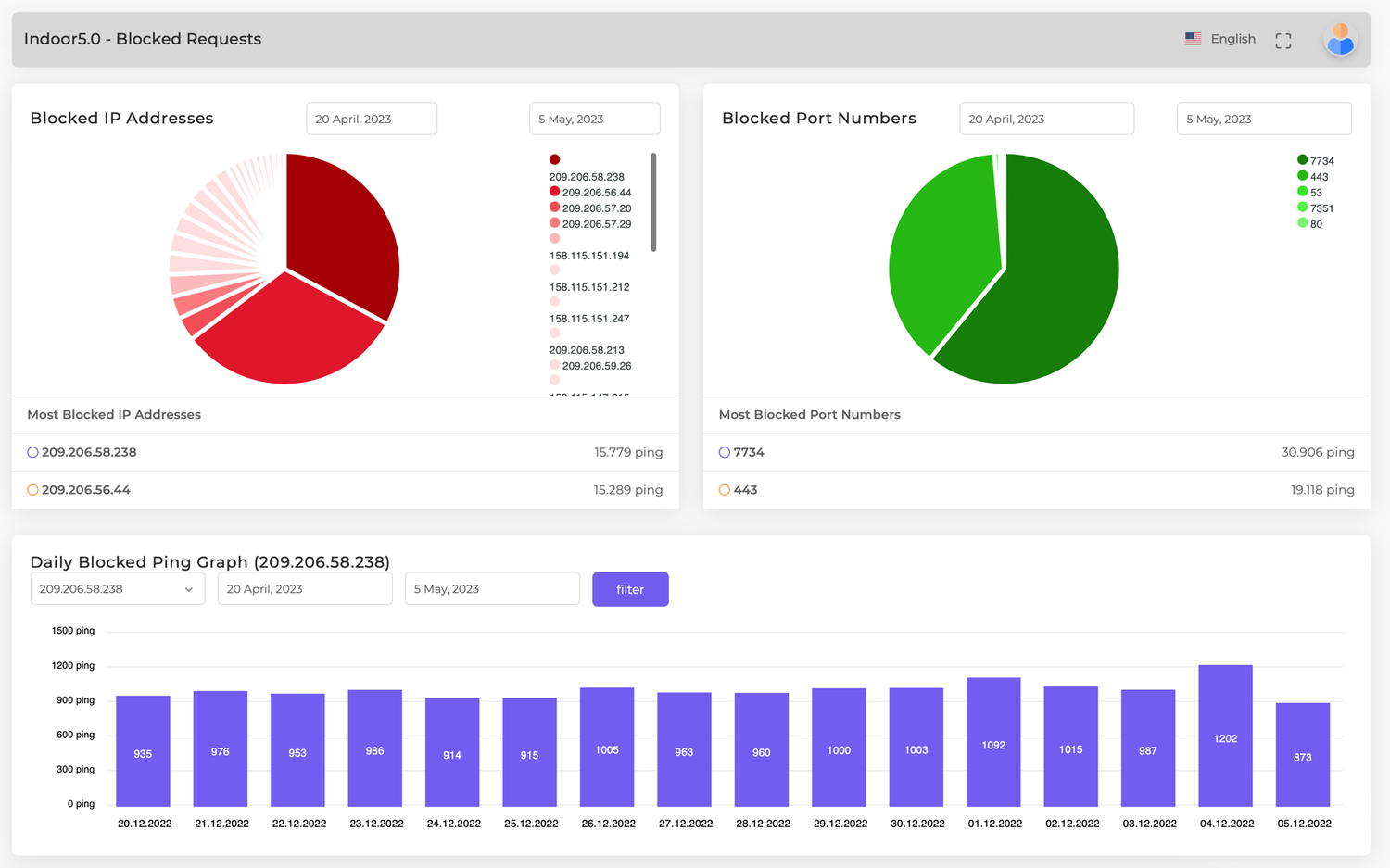Select the port 443 most blocked row

click(x=1036, y=490)
